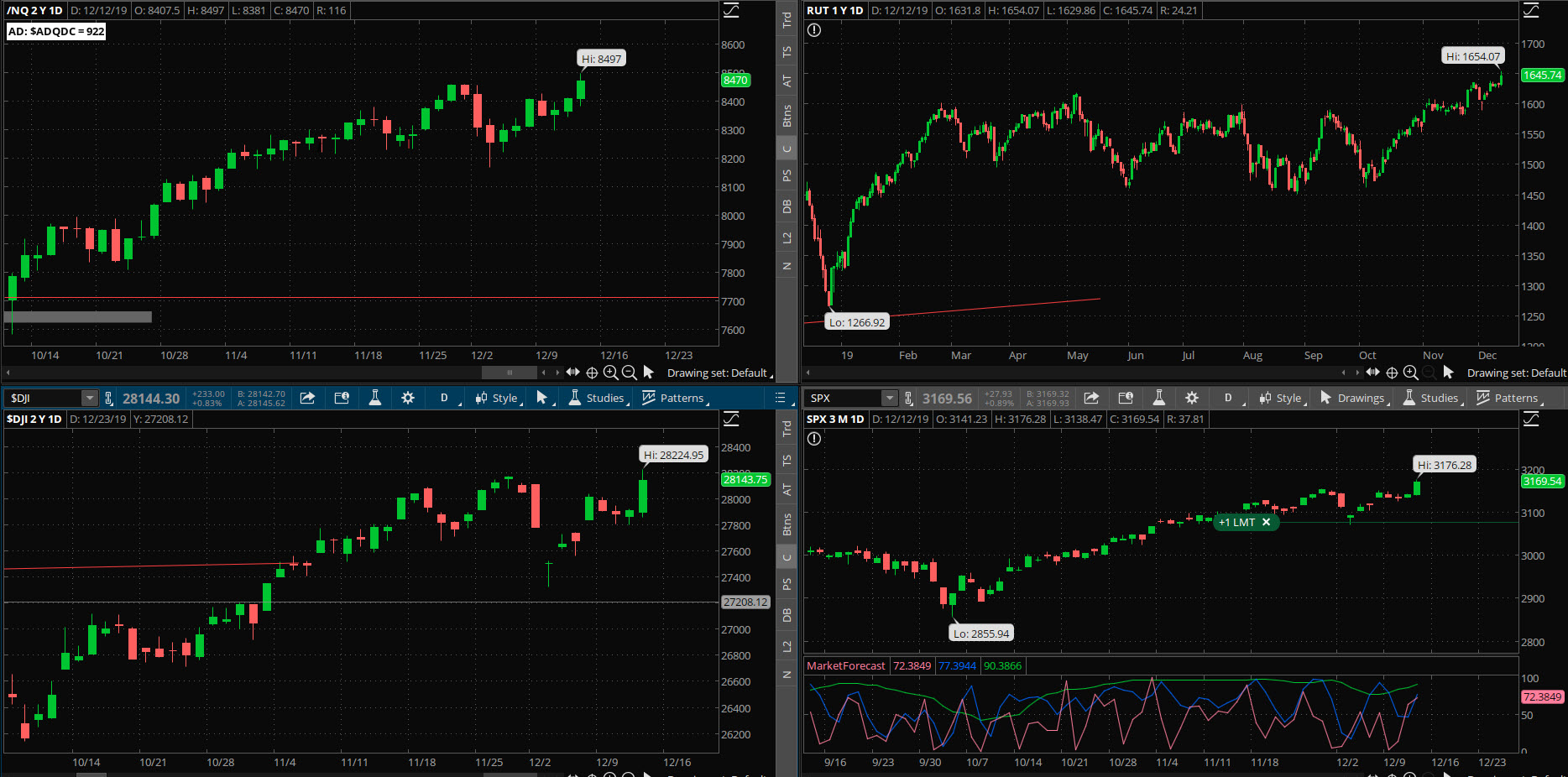Viewport: 1568px width, 777px height.
Task: Select the +1 LMT order label
Action: click(1236, 522)
